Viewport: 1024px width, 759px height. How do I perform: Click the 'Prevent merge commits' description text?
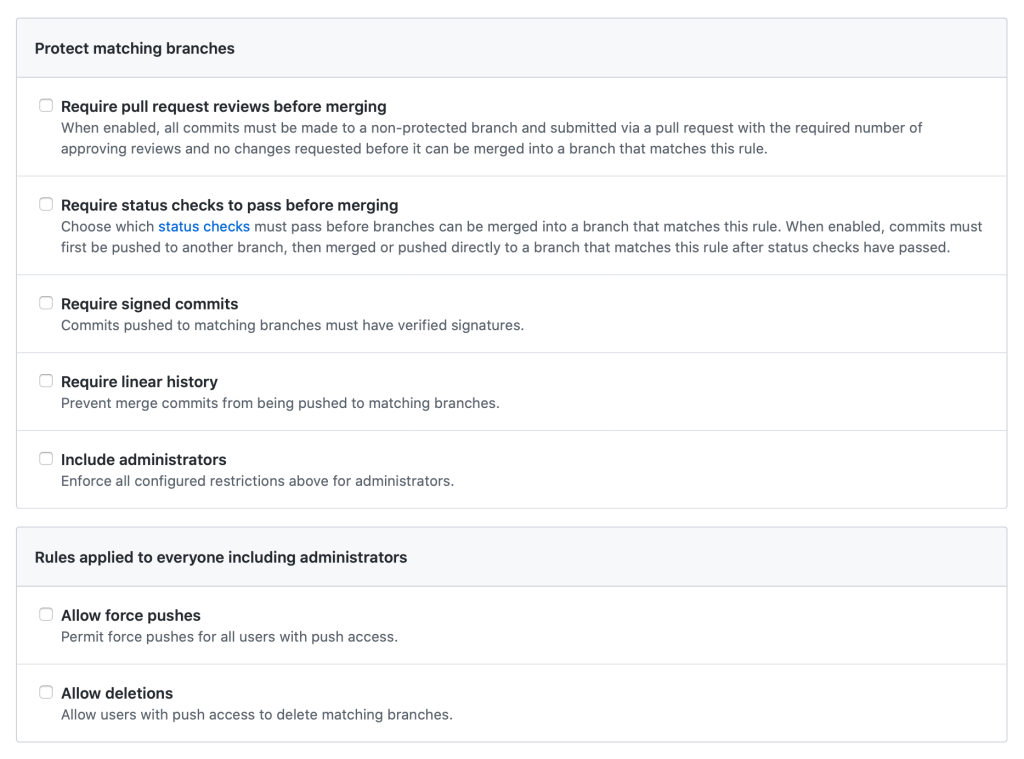[280, 404]
